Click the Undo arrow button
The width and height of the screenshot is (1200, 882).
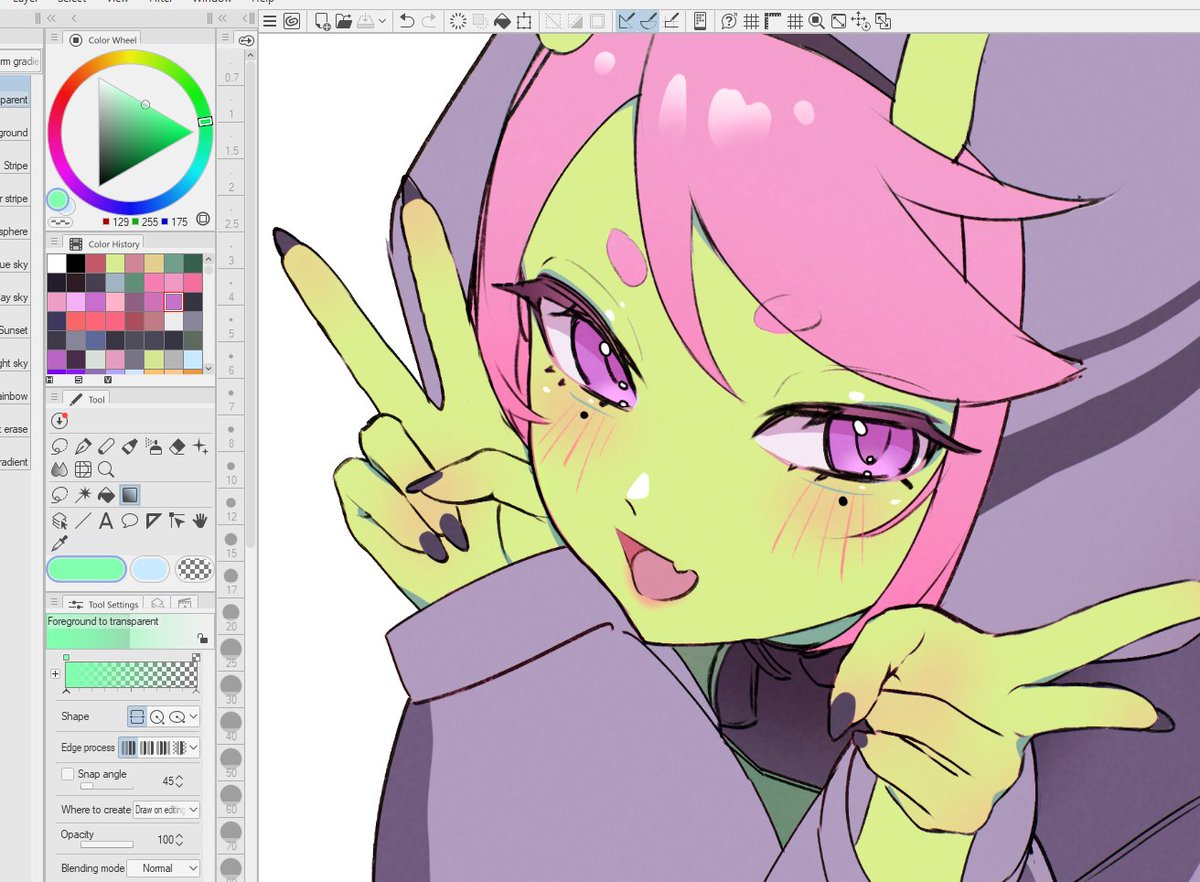pos(408,20)
